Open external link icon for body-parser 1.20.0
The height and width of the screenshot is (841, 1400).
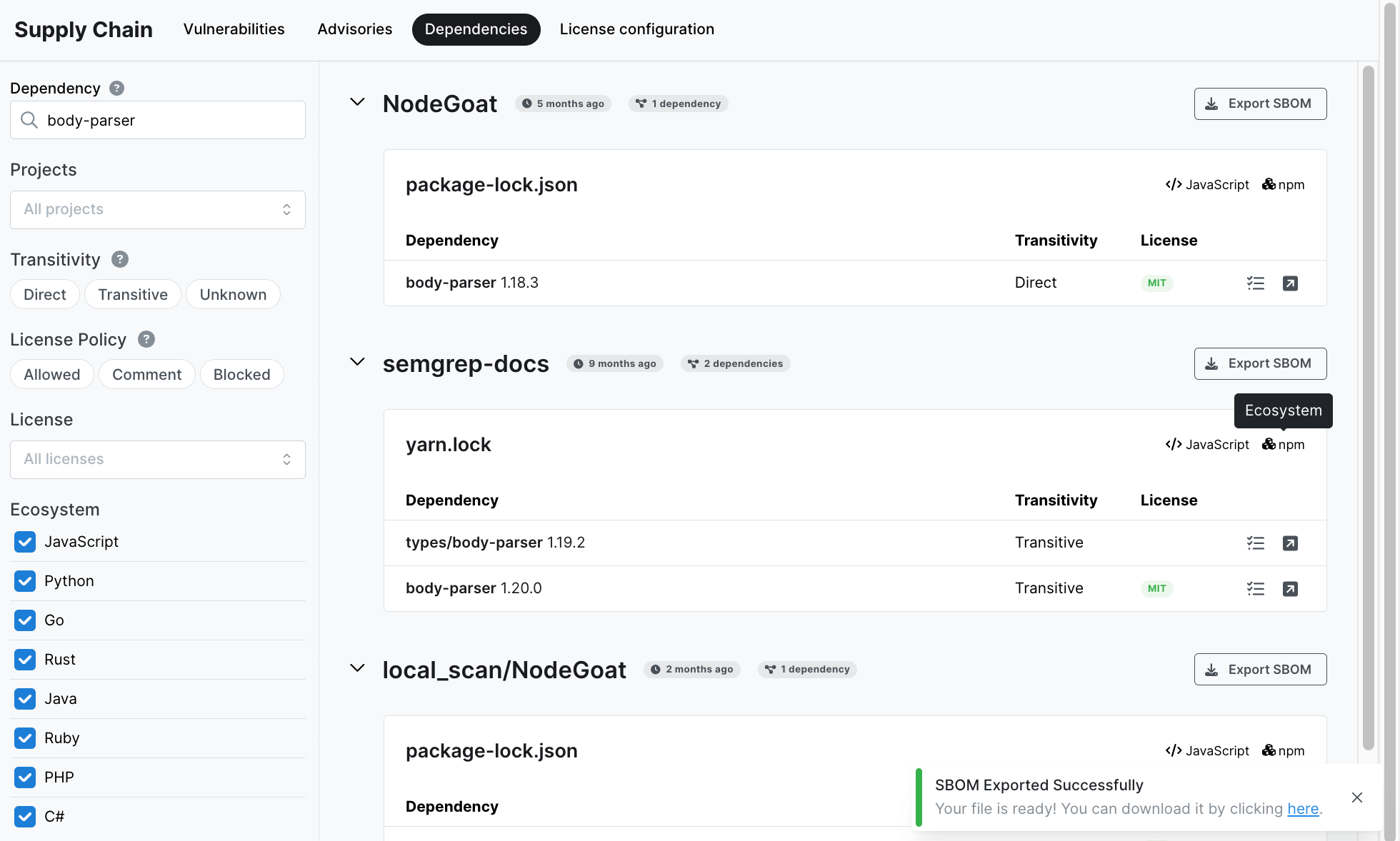point(1290,589)
